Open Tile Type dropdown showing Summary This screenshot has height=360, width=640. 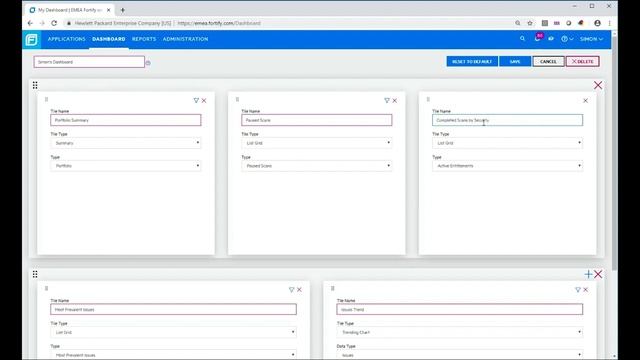(x=126, y=143)
